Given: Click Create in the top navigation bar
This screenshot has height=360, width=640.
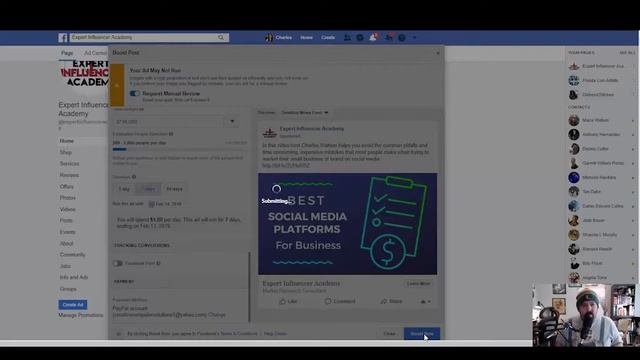Looking at the screenshot, I should pyautogui.click(x=328, y=38).
